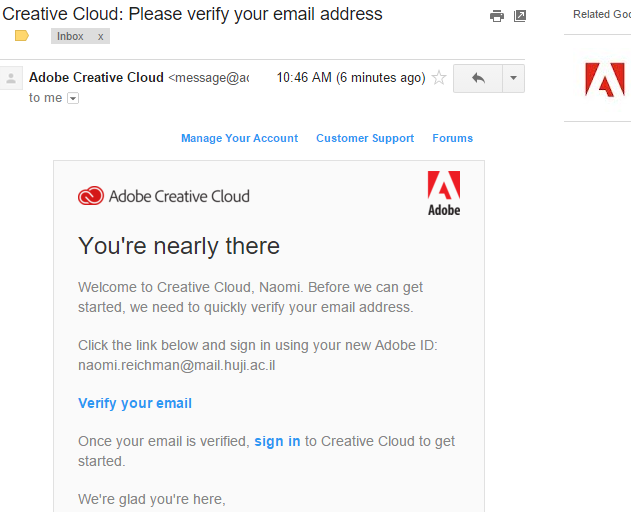Open the Manage Your Account link
This screenshot has height=512, width=631.
coord(239,138)
